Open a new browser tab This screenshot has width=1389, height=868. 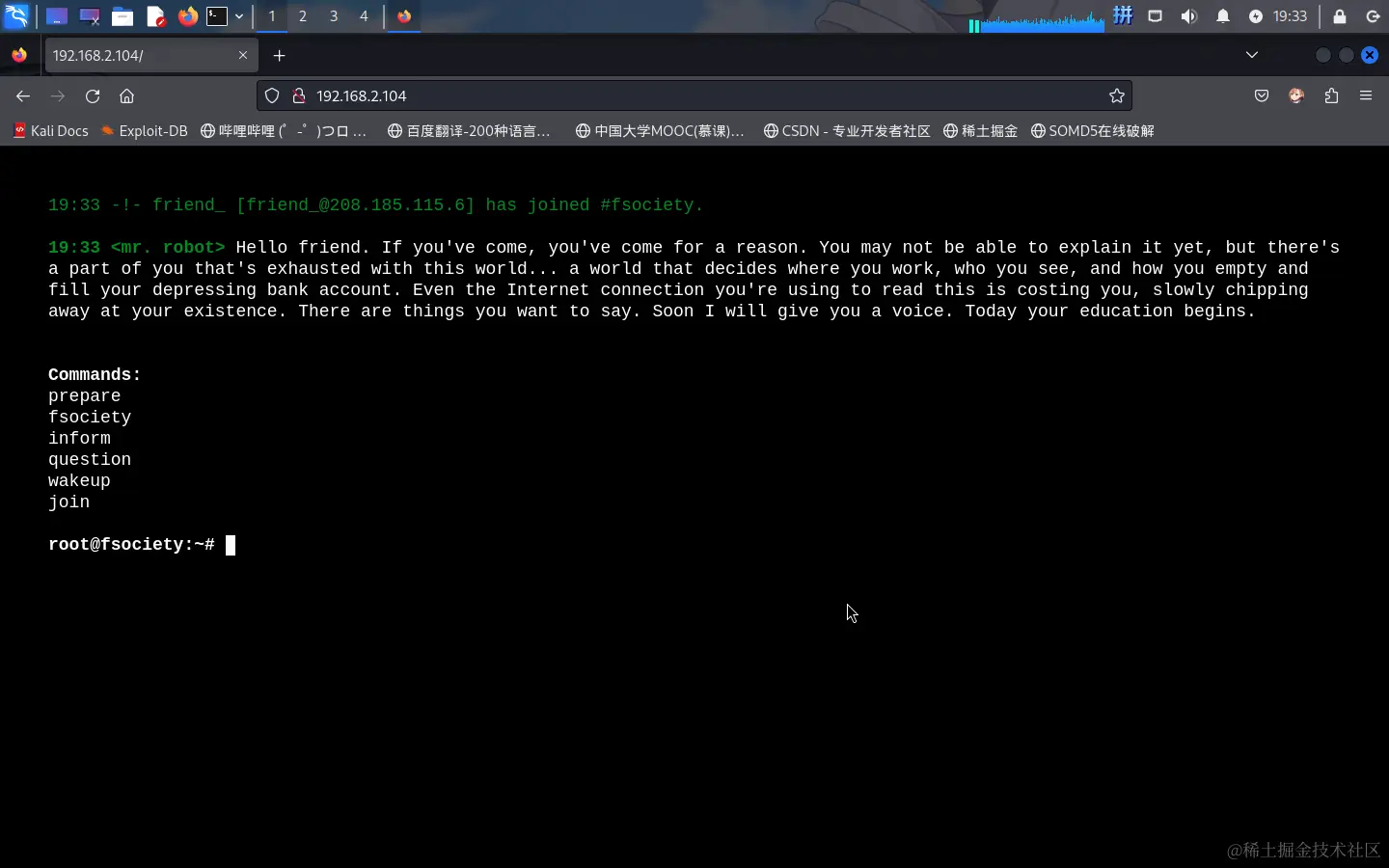(279, 56)
